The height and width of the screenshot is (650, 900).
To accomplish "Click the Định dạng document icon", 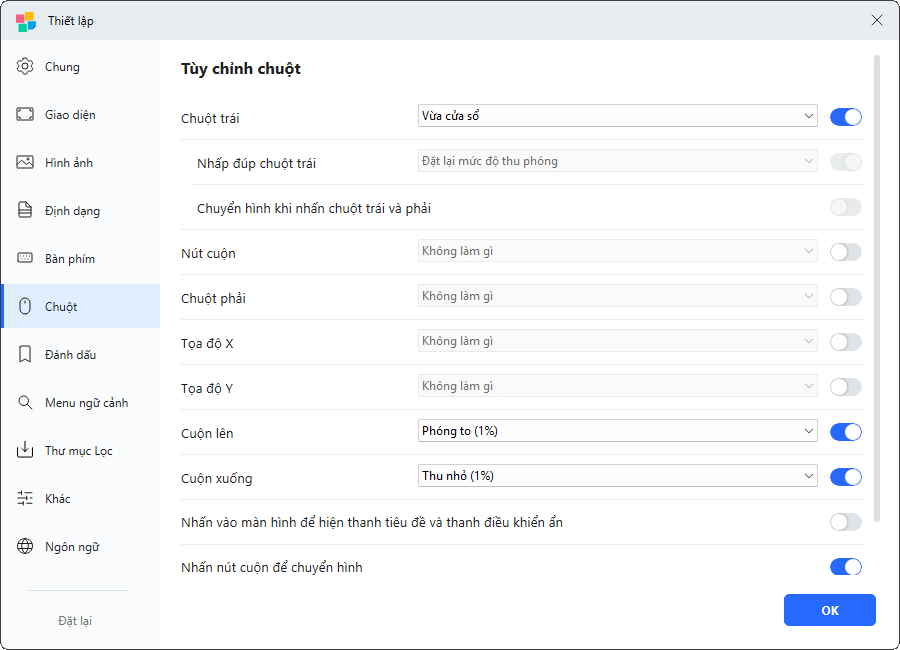I will click(25, 211).
